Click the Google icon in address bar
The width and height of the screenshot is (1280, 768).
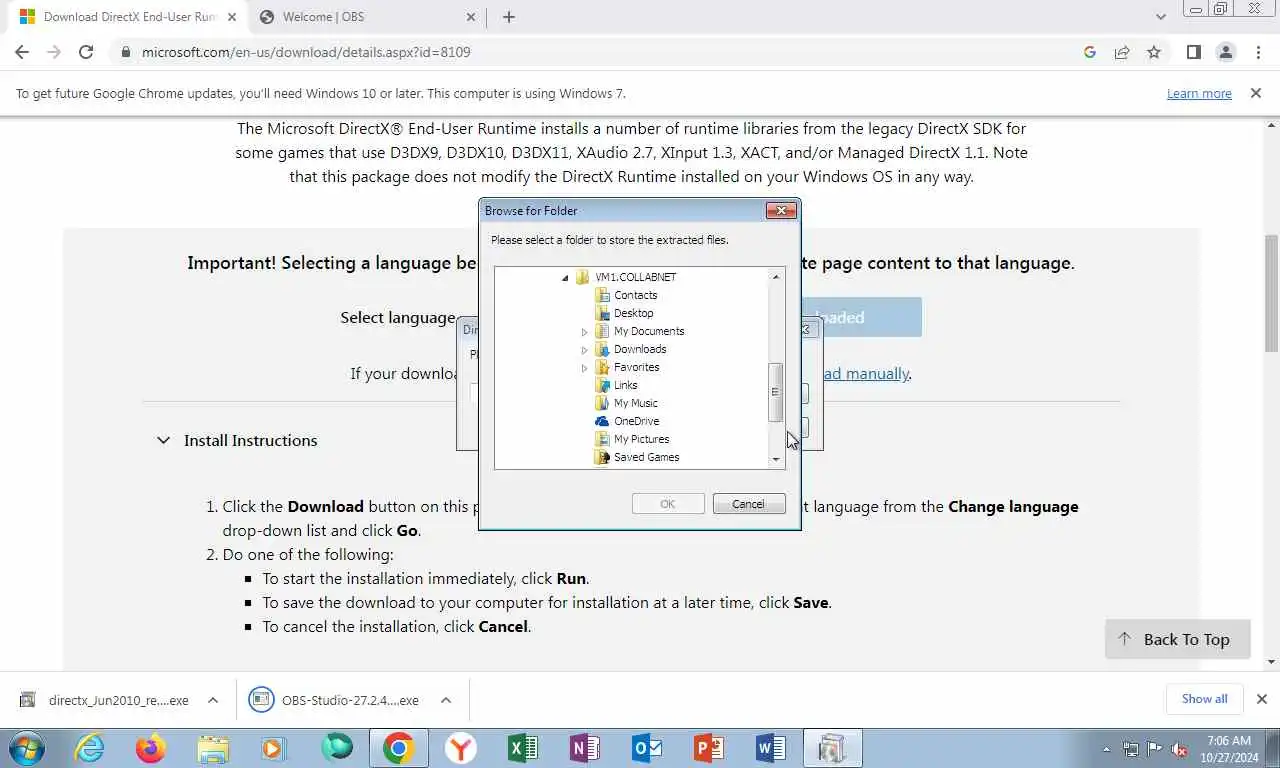coord(1090,52)
